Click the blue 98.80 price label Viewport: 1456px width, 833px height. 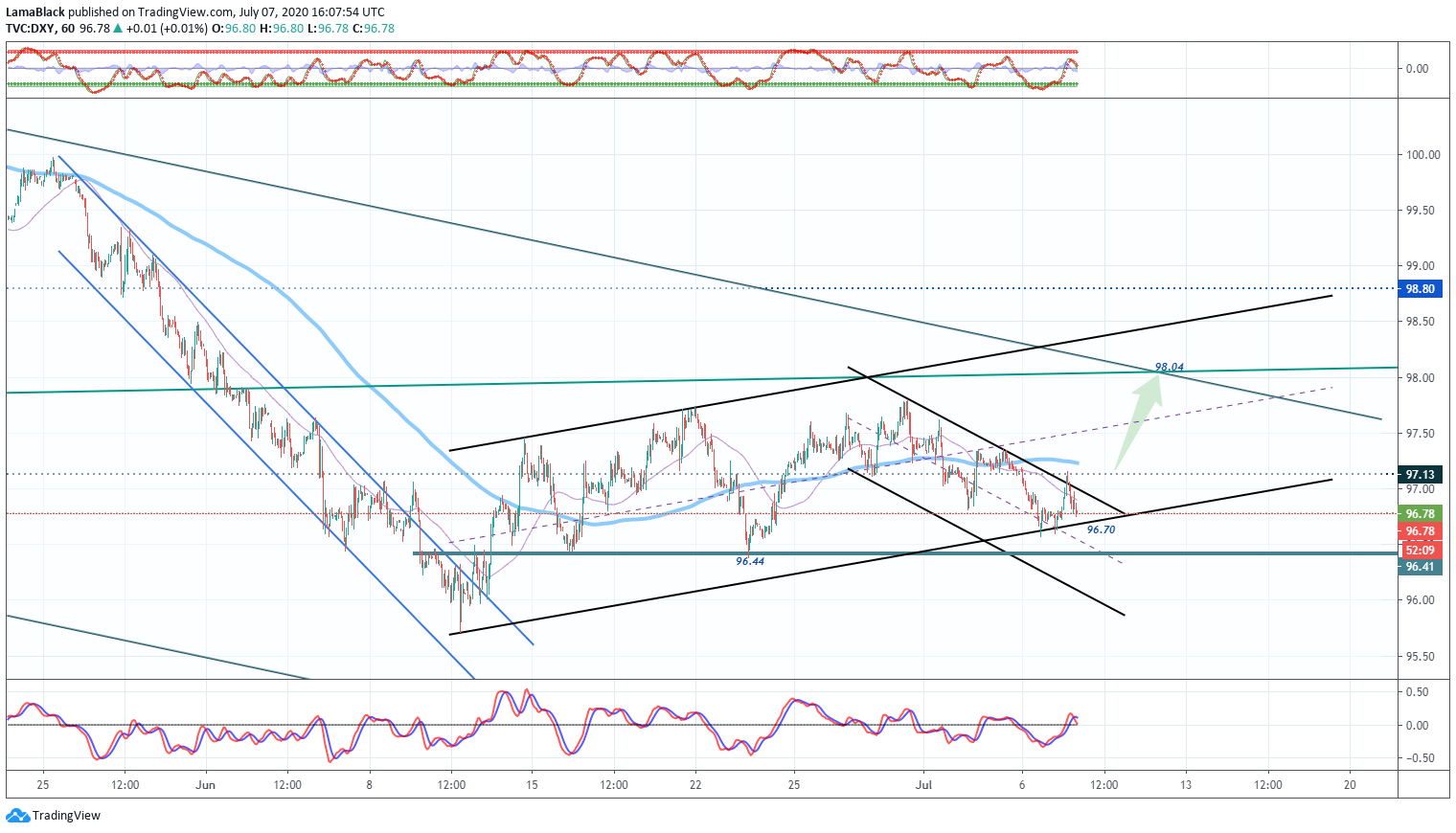[1420, 288]
